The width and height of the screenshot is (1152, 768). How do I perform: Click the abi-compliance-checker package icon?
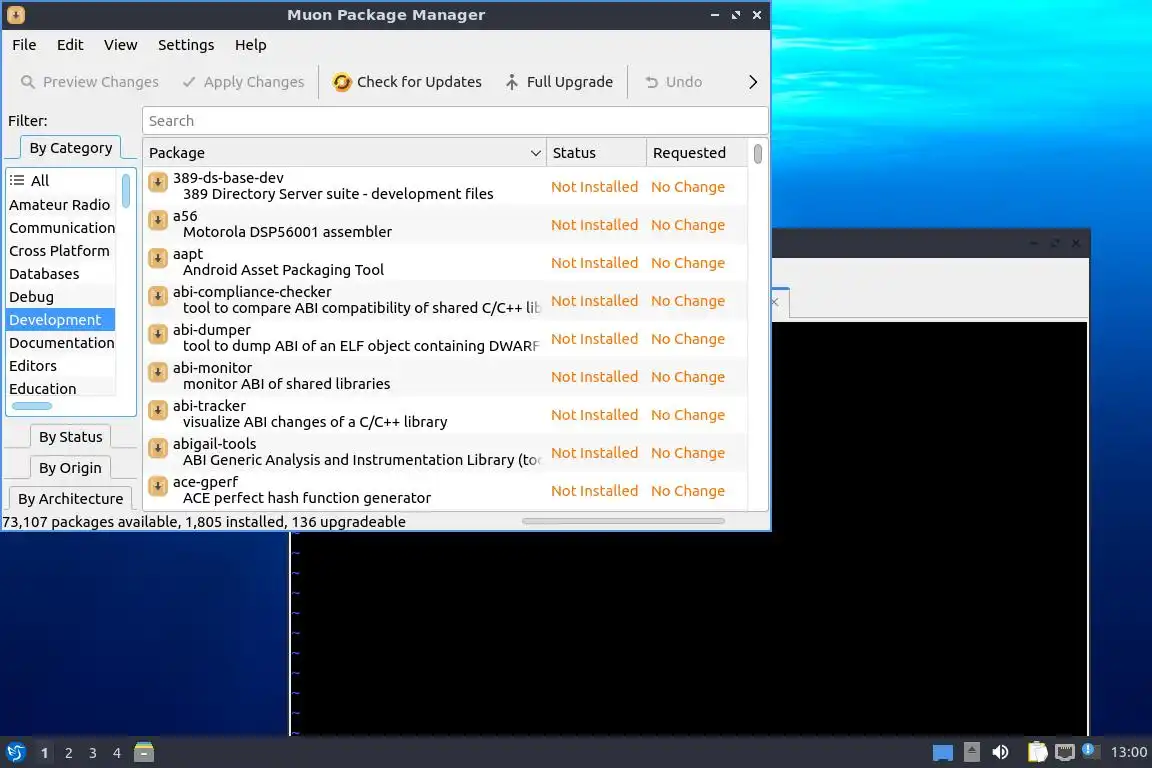click(158, 296)
